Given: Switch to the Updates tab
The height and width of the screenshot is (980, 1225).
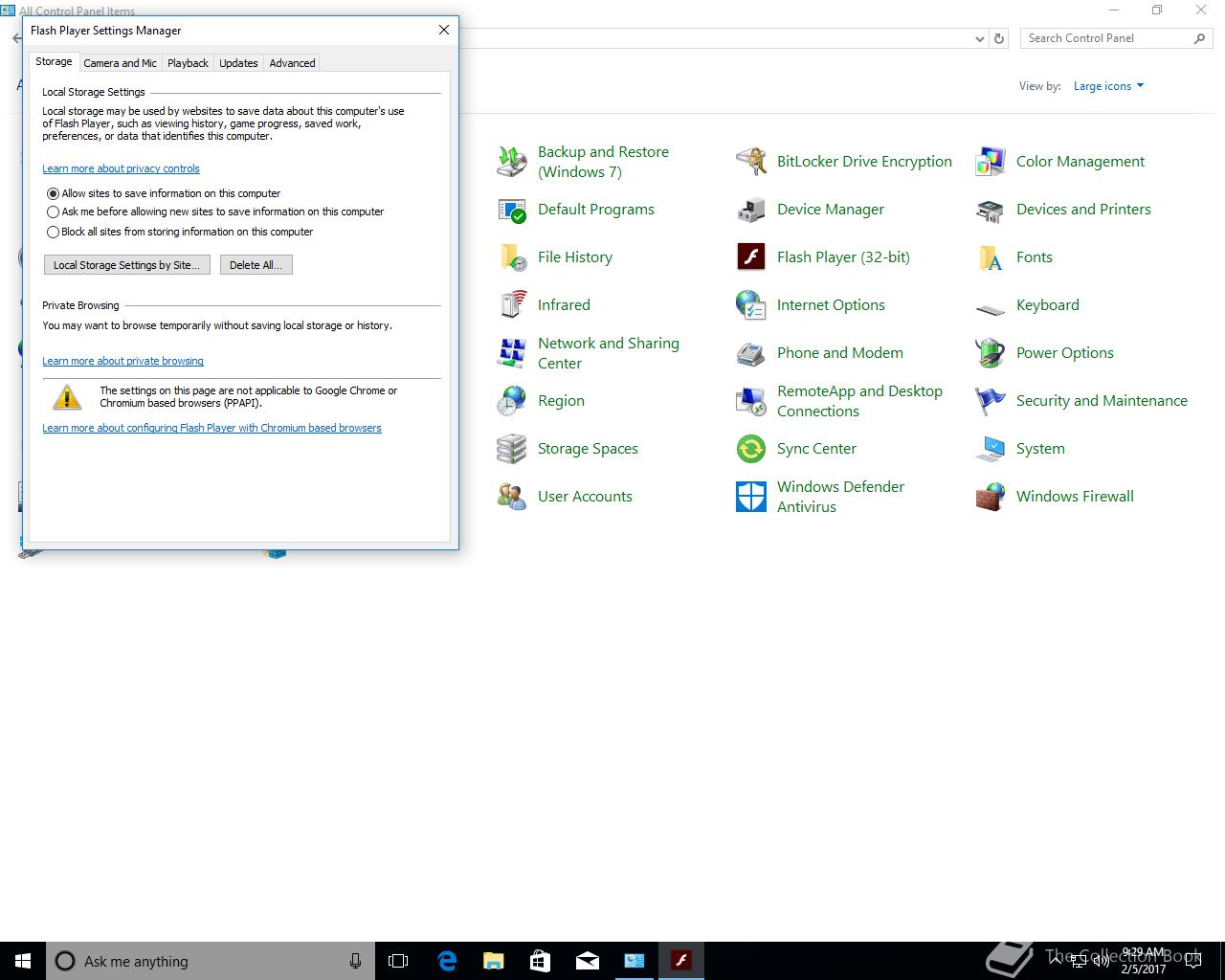Looking at the screenshot, I should click(238, 63).
